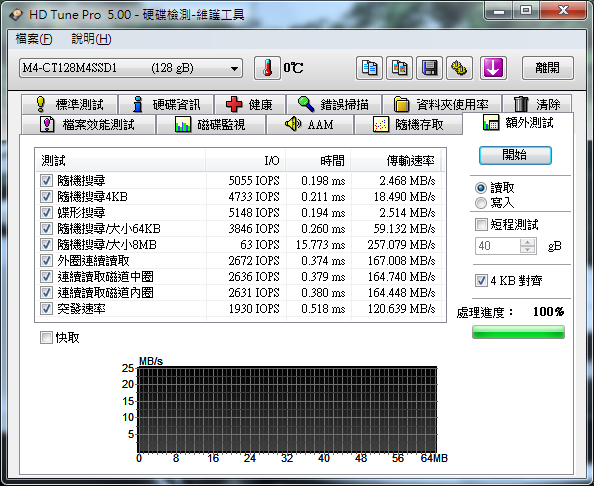
Task: Uncheck the 外圈連續讀取 checkbox
Action: click(46, 261)
